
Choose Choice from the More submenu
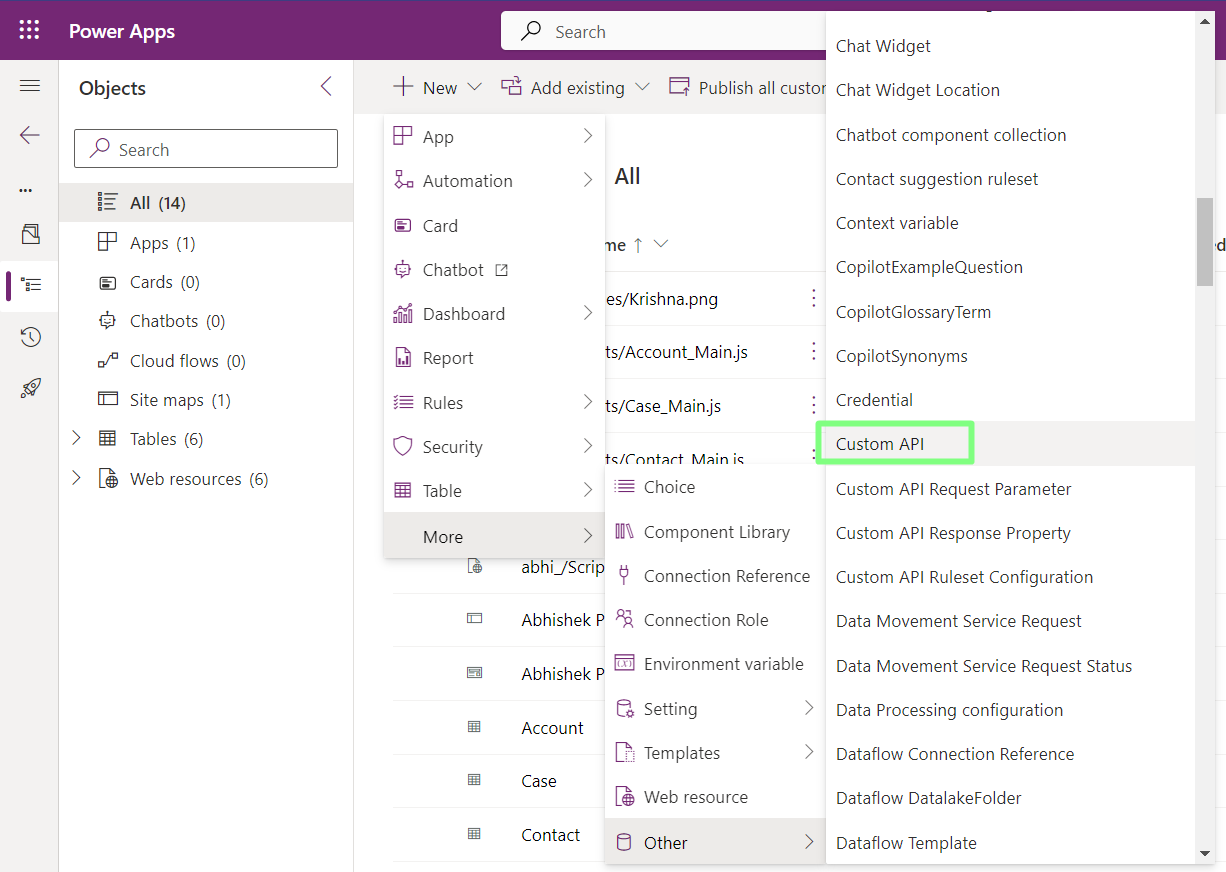pyautogui.click(x=715, y=487)
